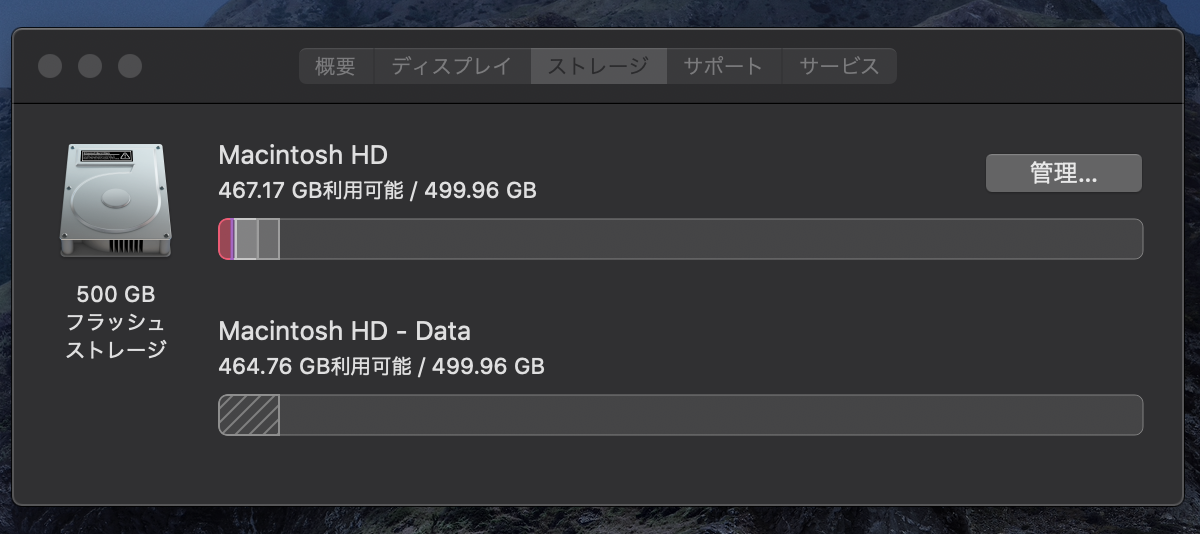Close the system information window
Screen dimensions: 1200x534
[x=50, y=67]
